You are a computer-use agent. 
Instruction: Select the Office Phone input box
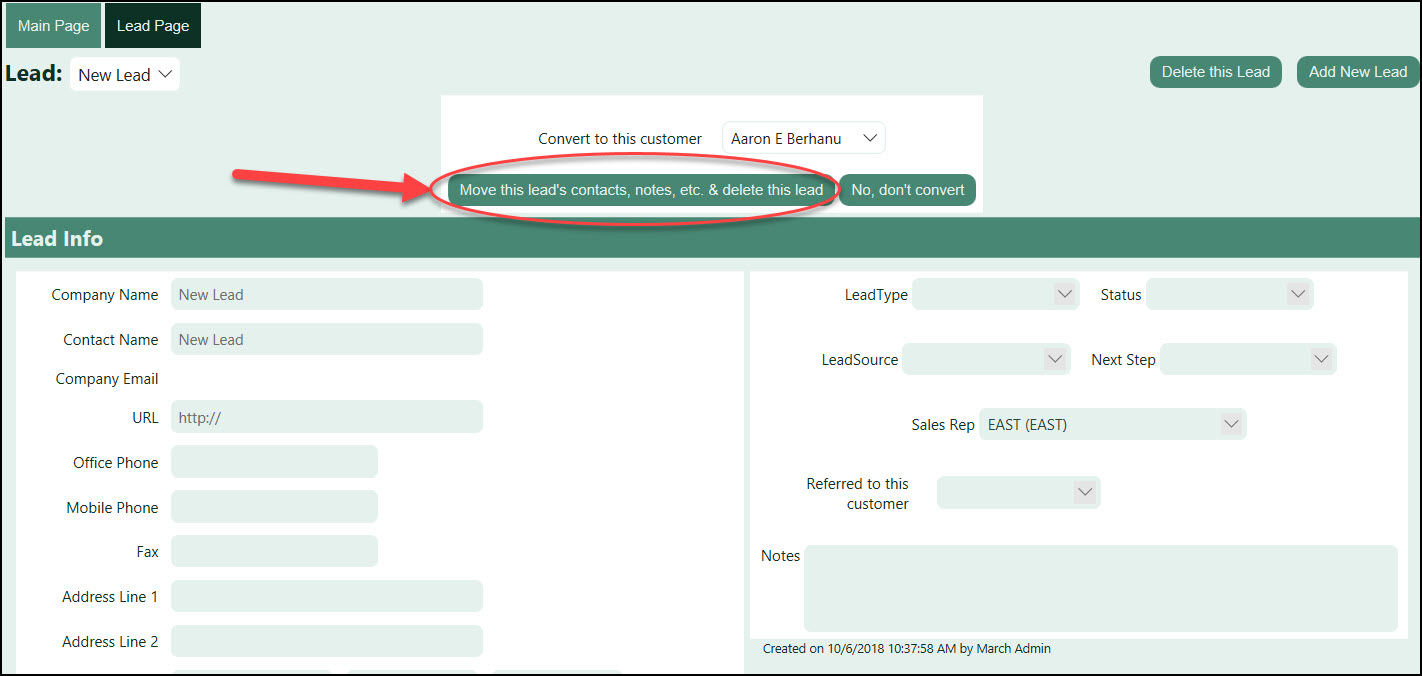pos(274,463)
